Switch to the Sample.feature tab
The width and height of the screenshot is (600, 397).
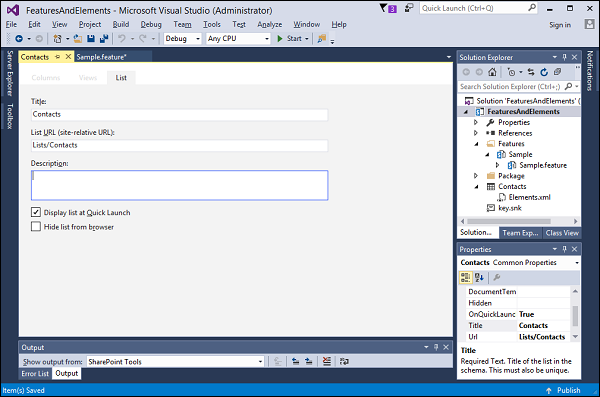[x=101, y=57]
